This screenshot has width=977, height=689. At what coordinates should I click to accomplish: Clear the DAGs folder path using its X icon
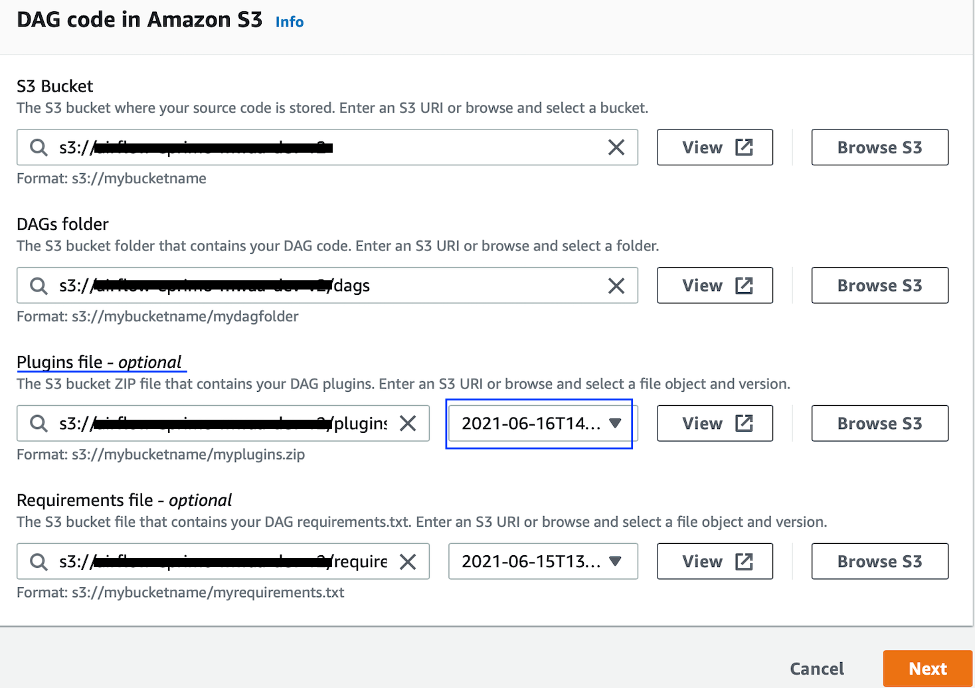click(617, 285)
